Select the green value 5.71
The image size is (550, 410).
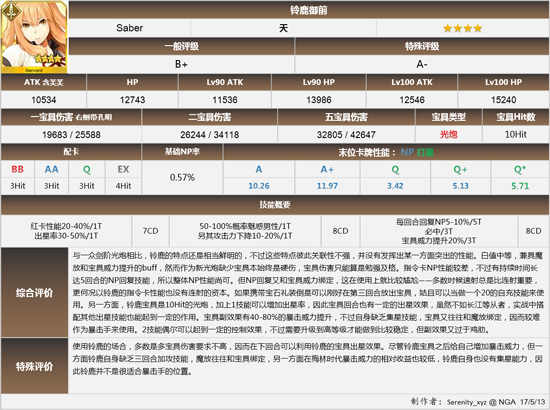(x=520, y=186)
